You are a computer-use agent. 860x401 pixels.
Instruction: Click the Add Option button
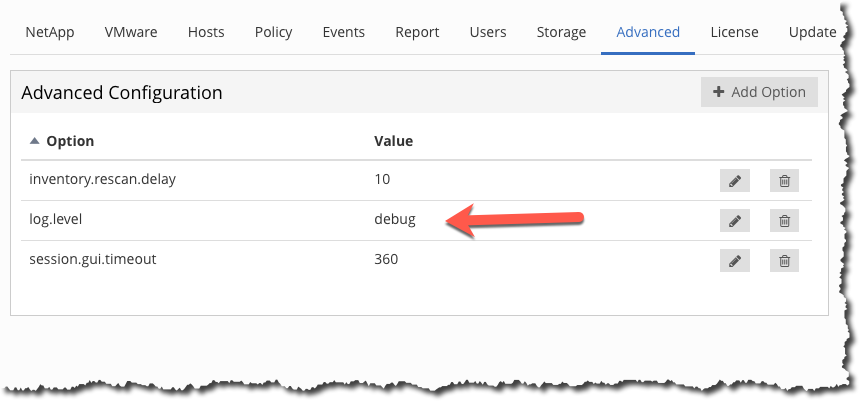coord(759,92)
